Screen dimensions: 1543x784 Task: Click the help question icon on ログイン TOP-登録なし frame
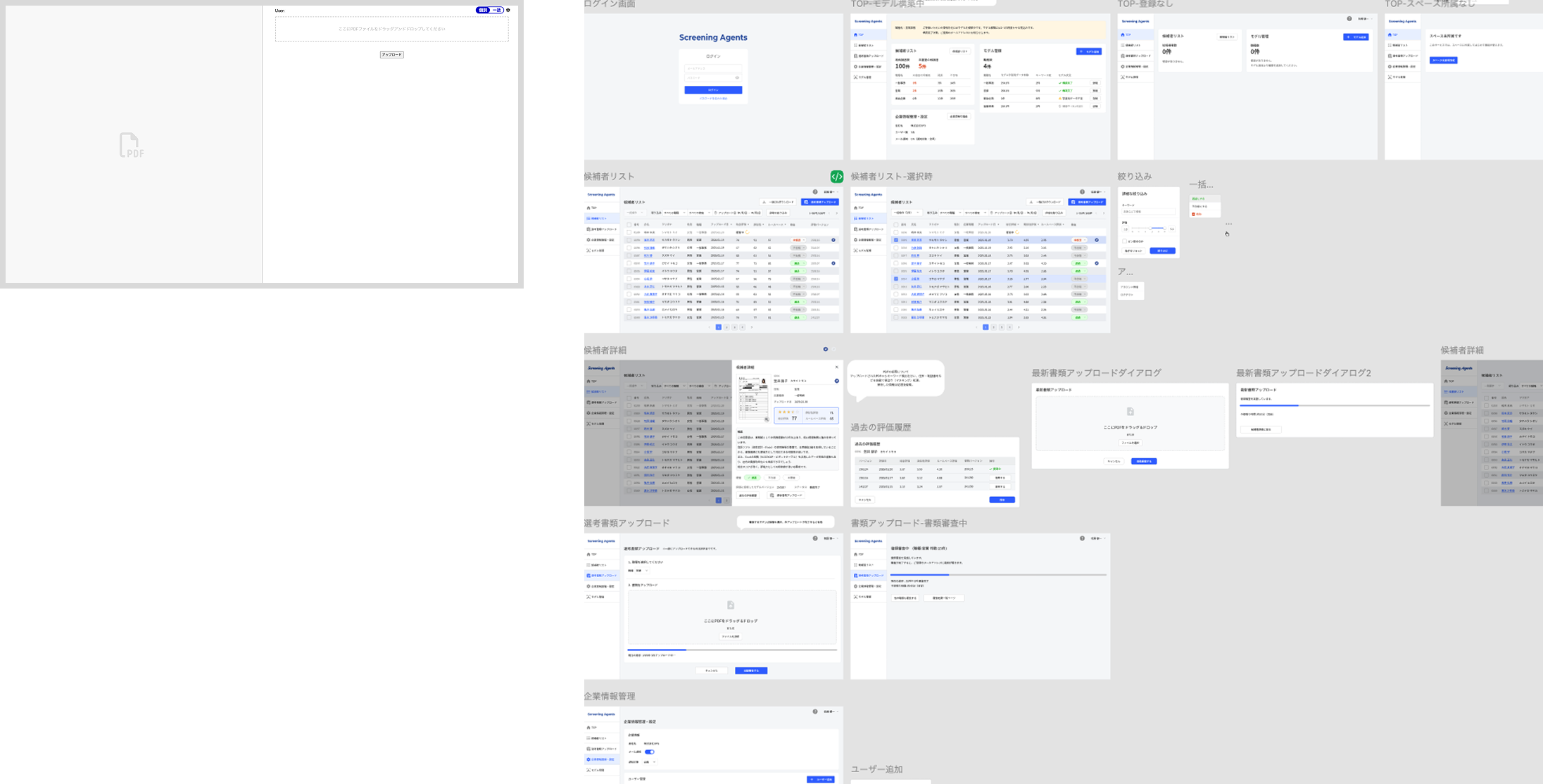click(x=1349, y=19)
